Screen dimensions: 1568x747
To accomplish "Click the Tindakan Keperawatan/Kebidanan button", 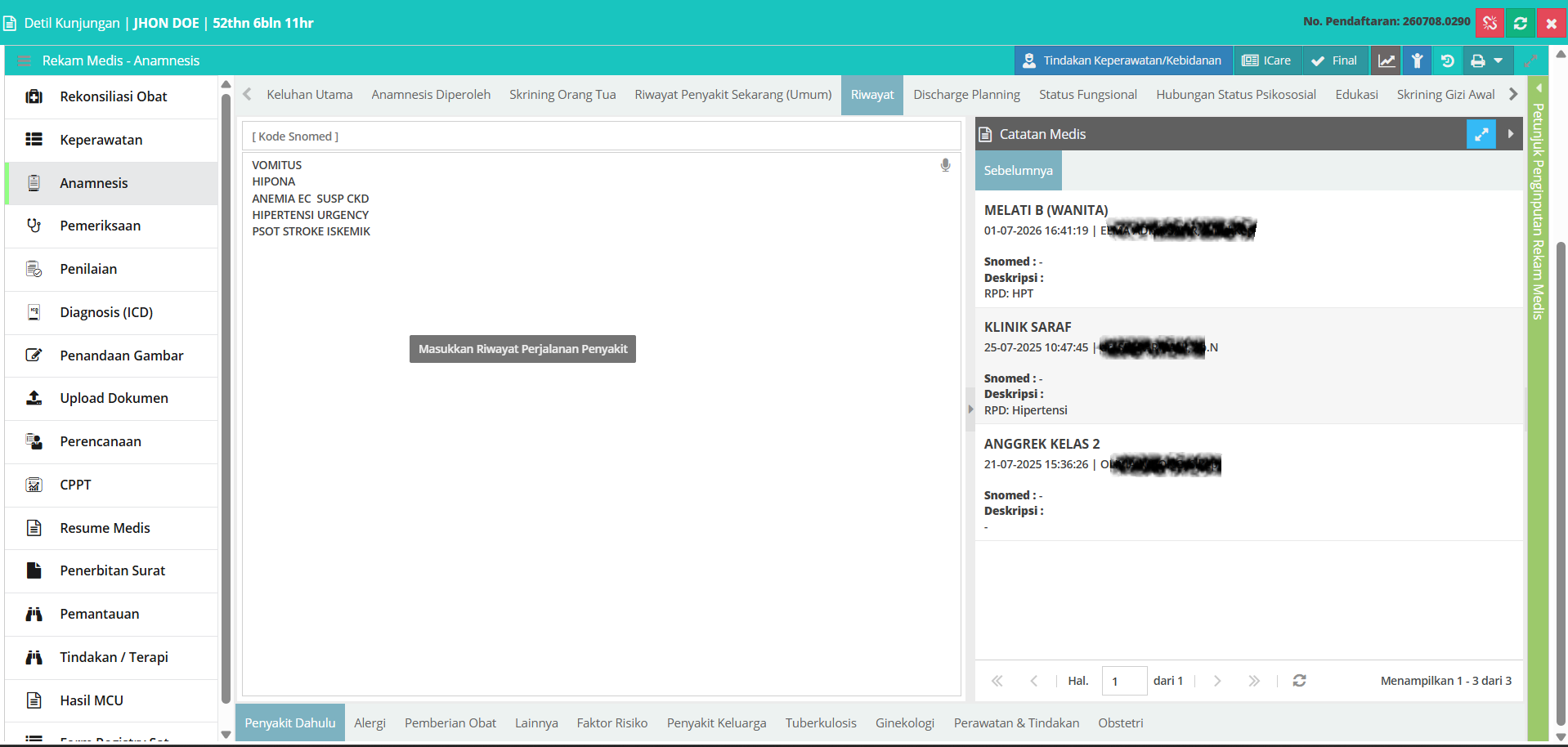I will click(x=1123, y=60).
